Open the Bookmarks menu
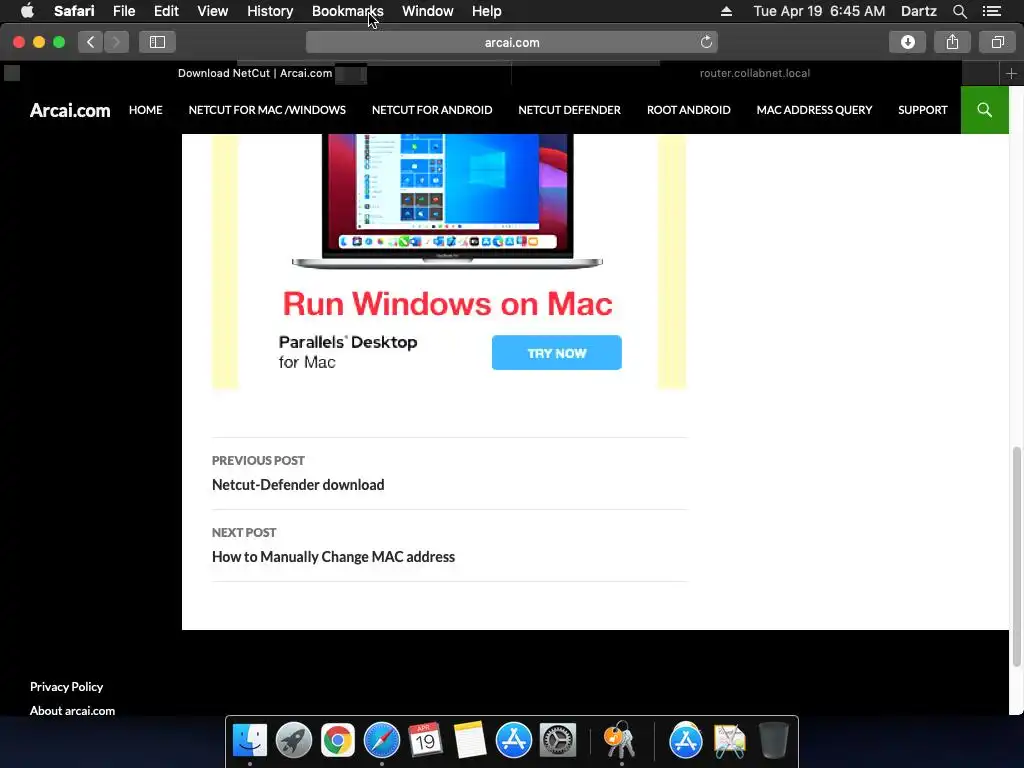This screenshot has height=768, width=1024. [347, 11]
